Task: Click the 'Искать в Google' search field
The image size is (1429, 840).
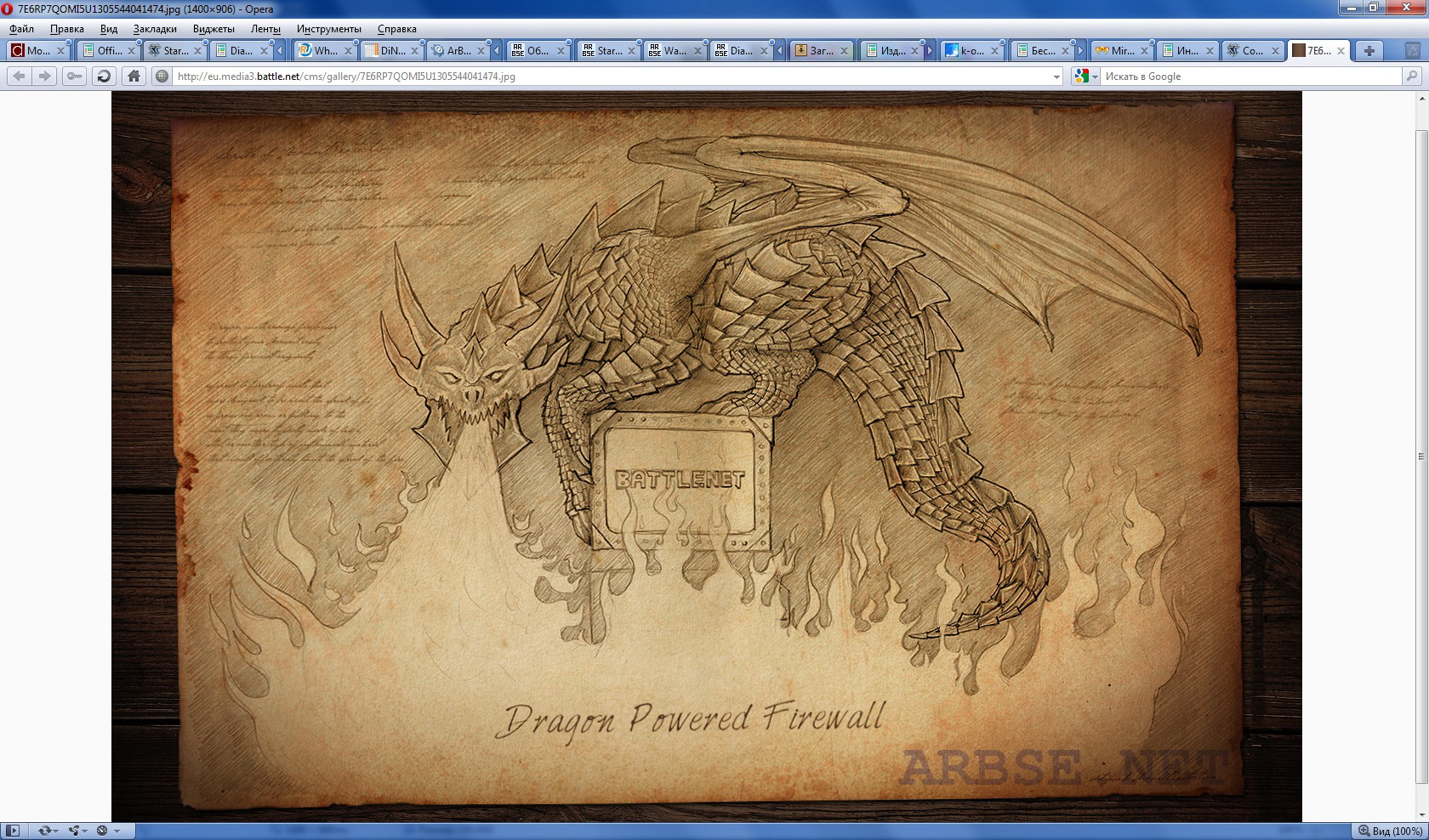Action: (1250, 77)
